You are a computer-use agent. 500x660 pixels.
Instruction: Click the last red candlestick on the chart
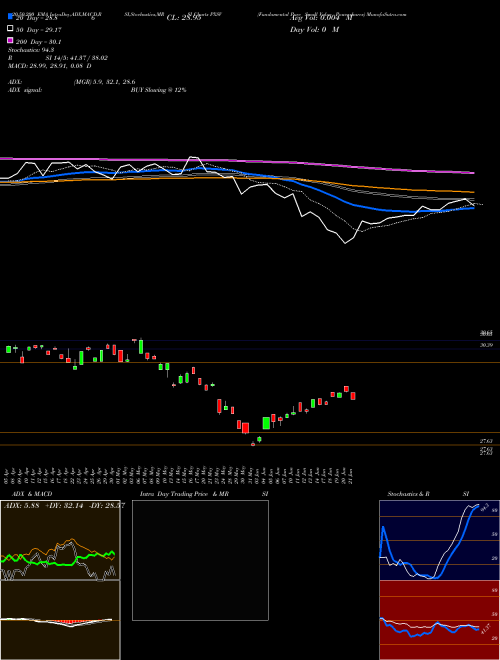(x=353, y=396)
